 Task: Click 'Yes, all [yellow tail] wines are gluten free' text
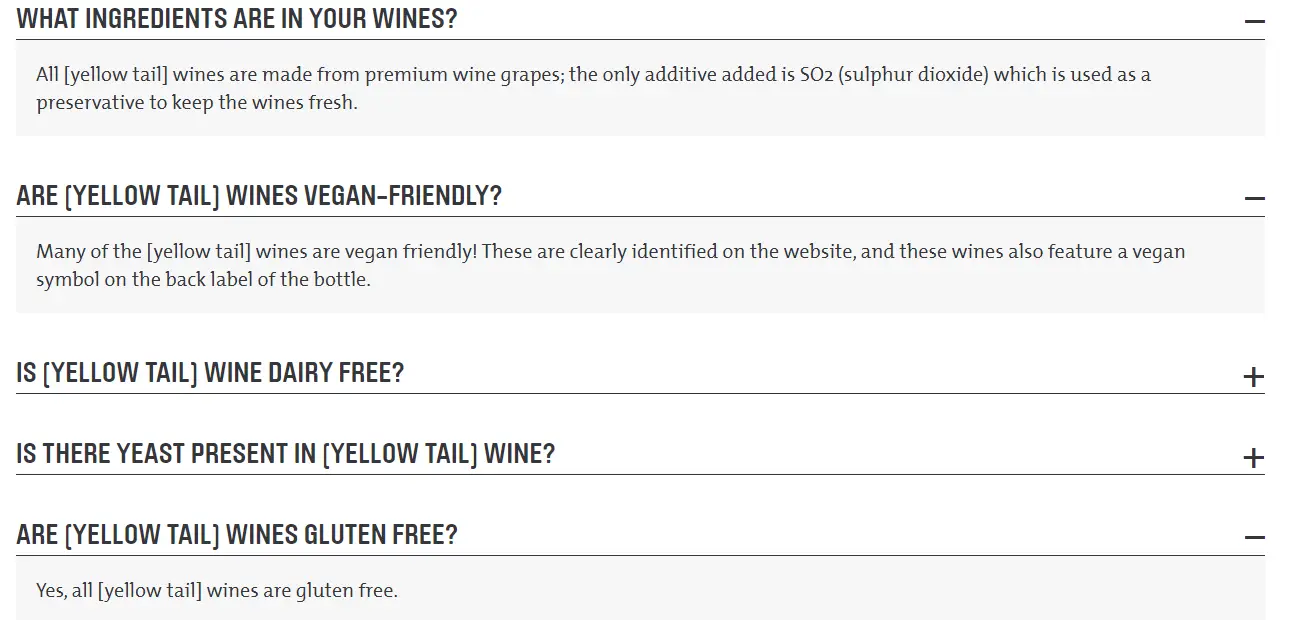(x=217, y=590)
